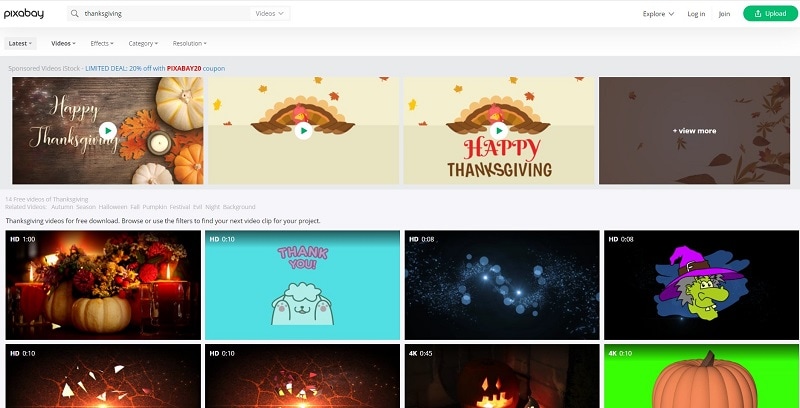This screenshot has height=408, width=800.
Task: Select the Night related tag
Action: coord(212,207)
